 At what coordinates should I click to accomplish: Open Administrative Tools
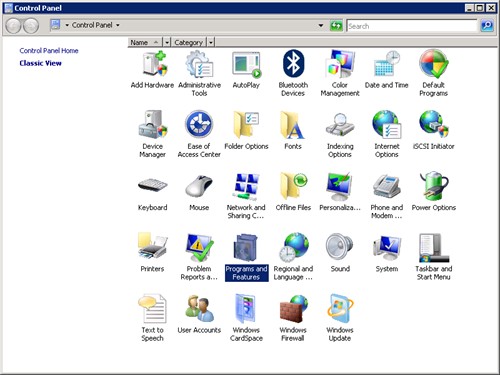coord(199,73)
